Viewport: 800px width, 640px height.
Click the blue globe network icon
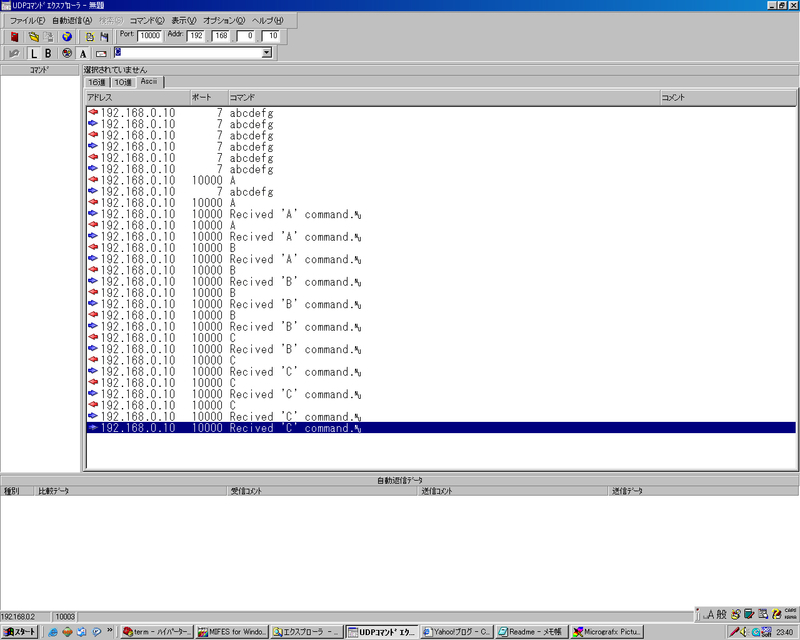pos(67,37)
